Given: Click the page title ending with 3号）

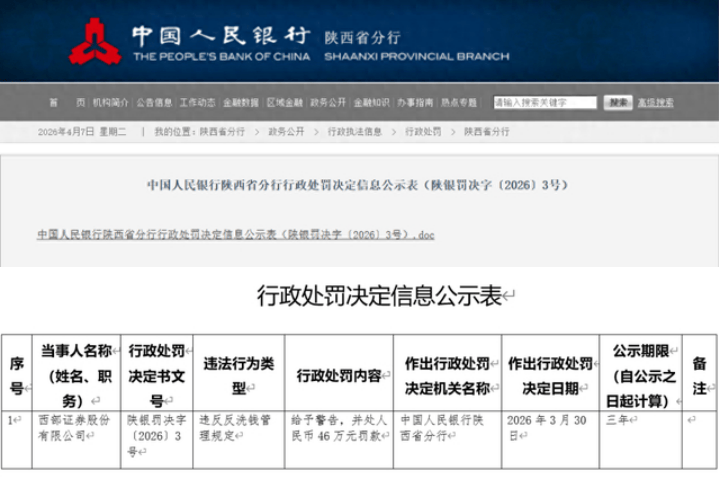Looking at the screenshot, I should (357, 185).
